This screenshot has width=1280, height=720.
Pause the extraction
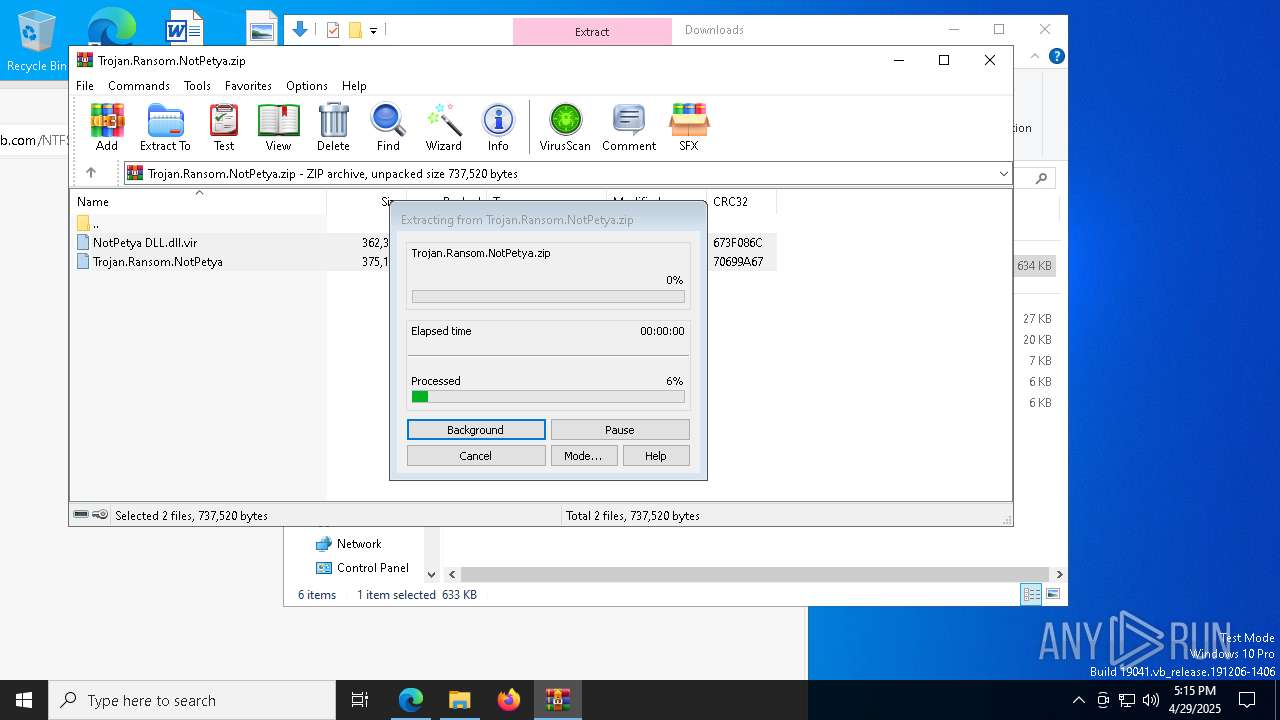[x=620, y=430]
